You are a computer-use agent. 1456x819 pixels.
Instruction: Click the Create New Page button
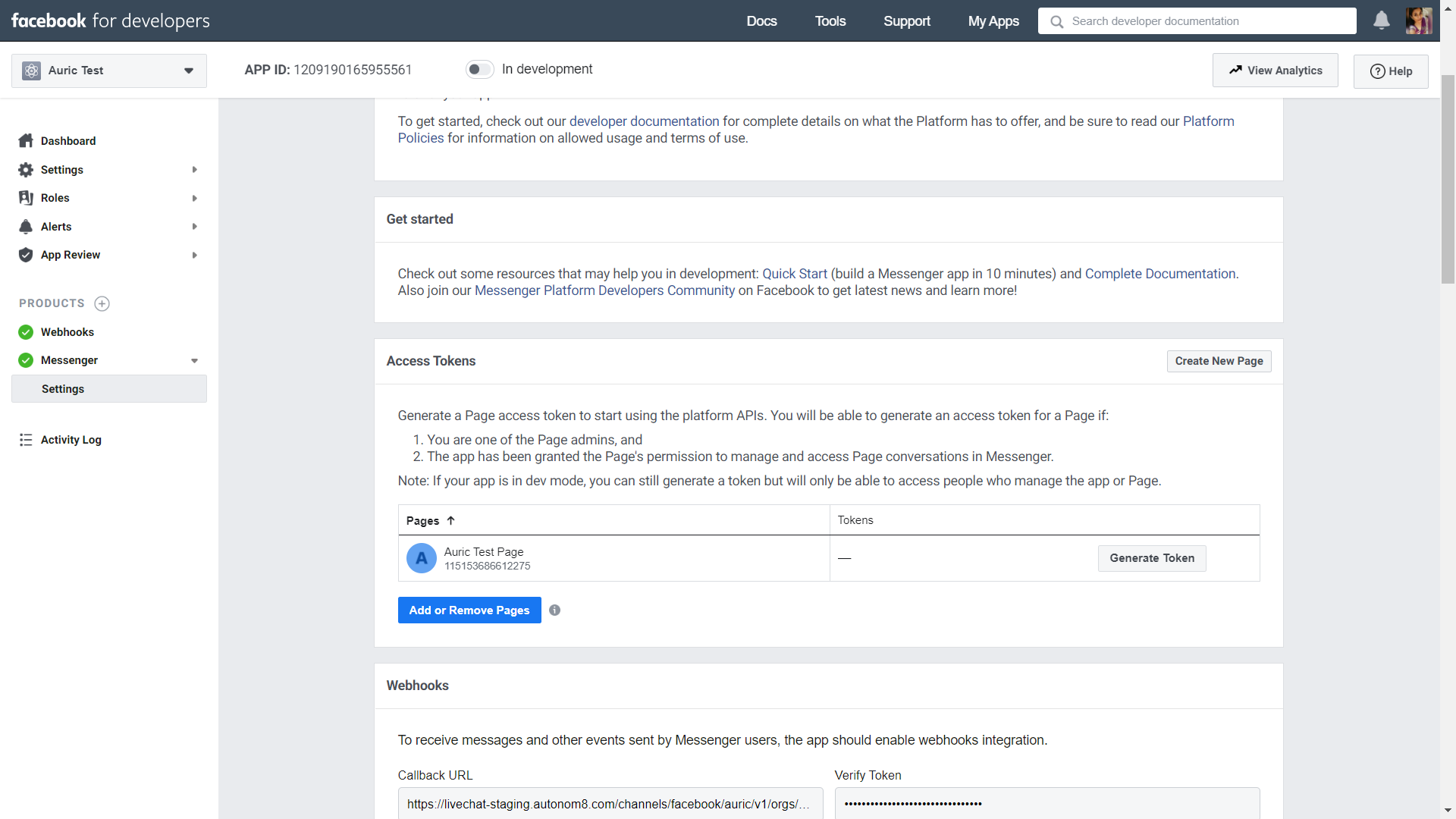[1219, 361]
